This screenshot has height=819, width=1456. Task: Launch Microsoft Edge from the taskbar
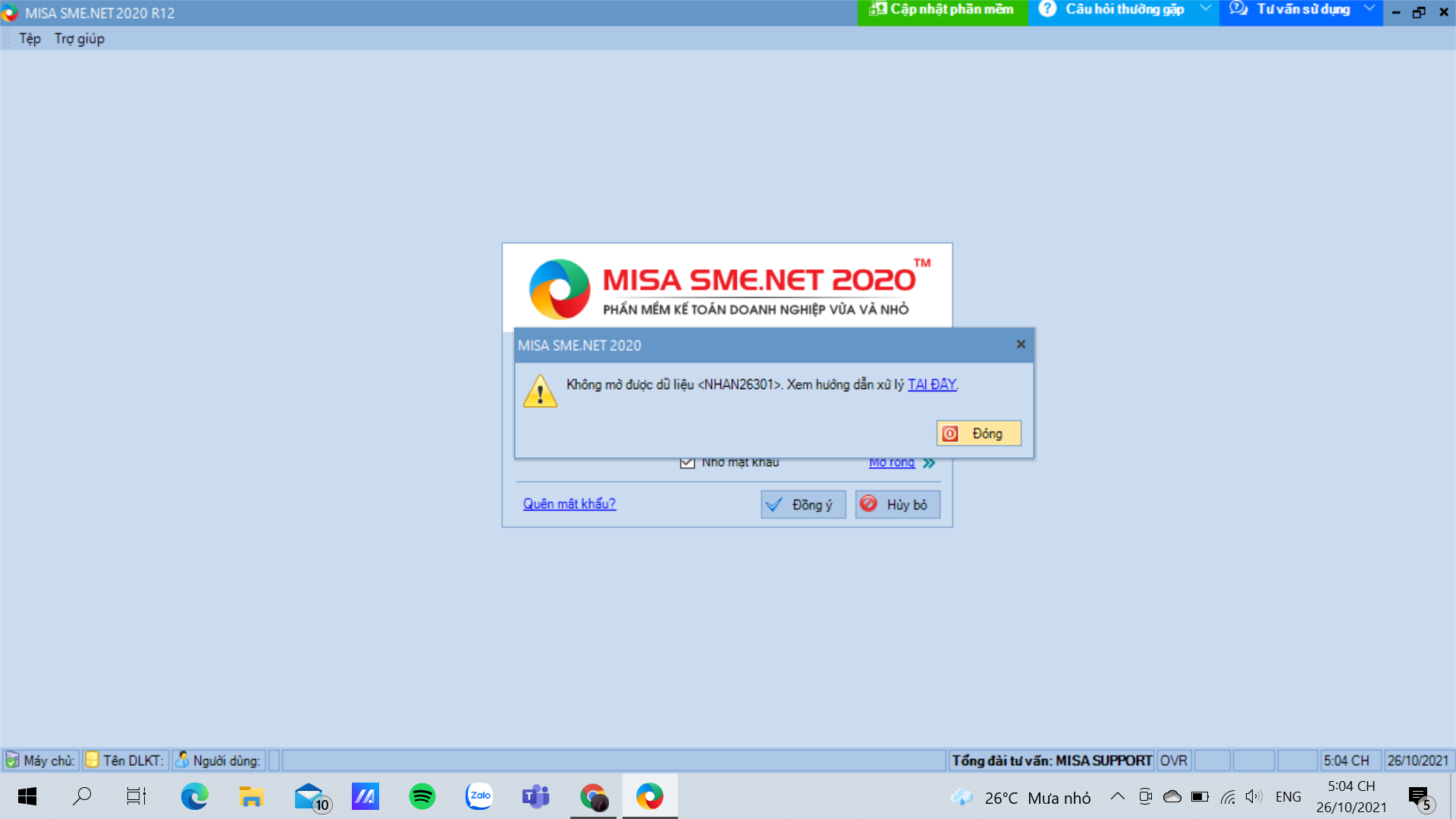[x=194, y=796]
